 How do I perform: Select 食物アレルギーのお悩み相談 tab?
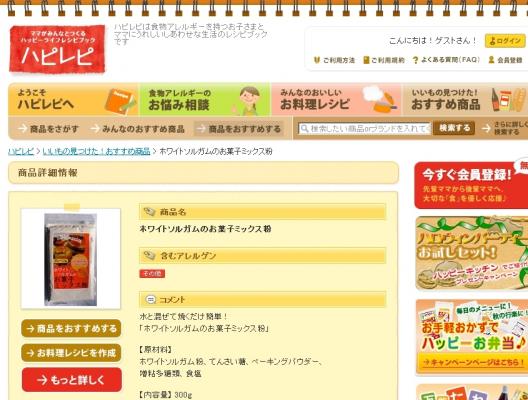(205, 100)
